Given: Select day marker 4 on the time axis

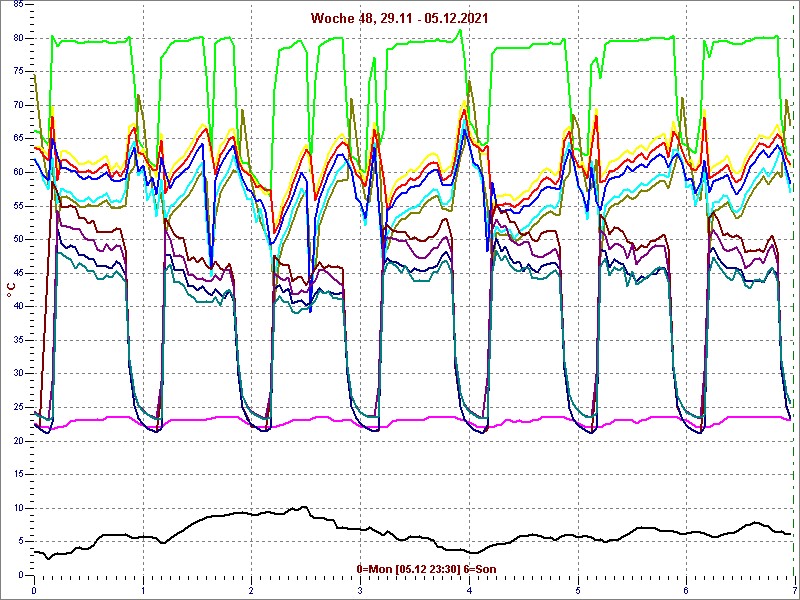Looking at the screenshot, I should pos(469,590).
